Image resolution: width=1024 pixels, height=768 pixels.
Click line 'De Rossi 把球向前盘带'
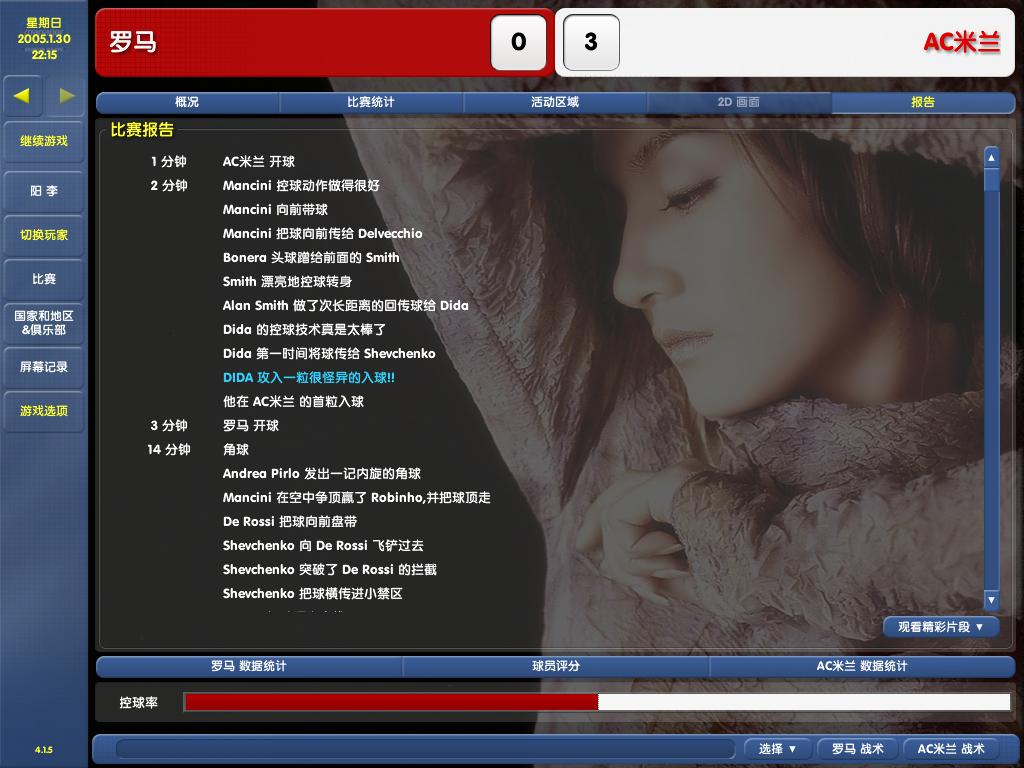(290, 522)
